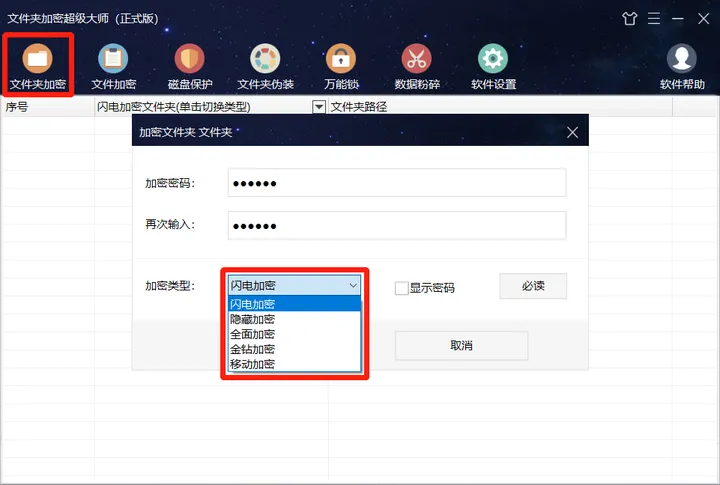Open 软件帮助 software help
The image size is (720, 485).
pyautogui.click(x=682, y=66)
